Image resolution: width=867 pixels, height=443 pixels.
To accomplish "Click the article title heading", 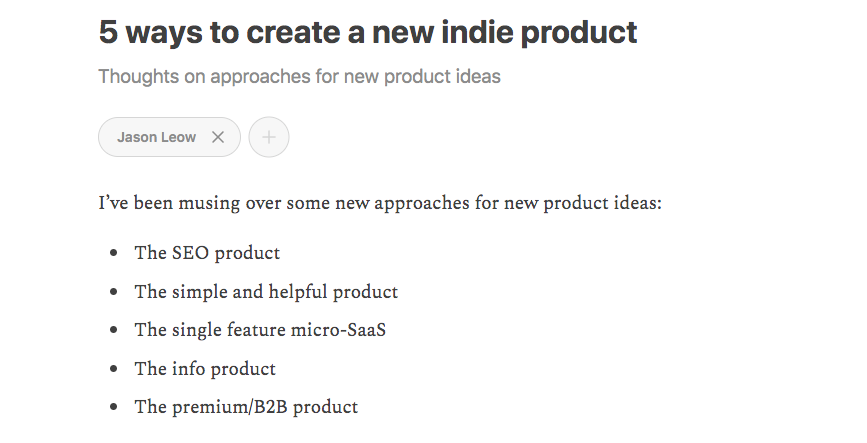I will [367, 32].
